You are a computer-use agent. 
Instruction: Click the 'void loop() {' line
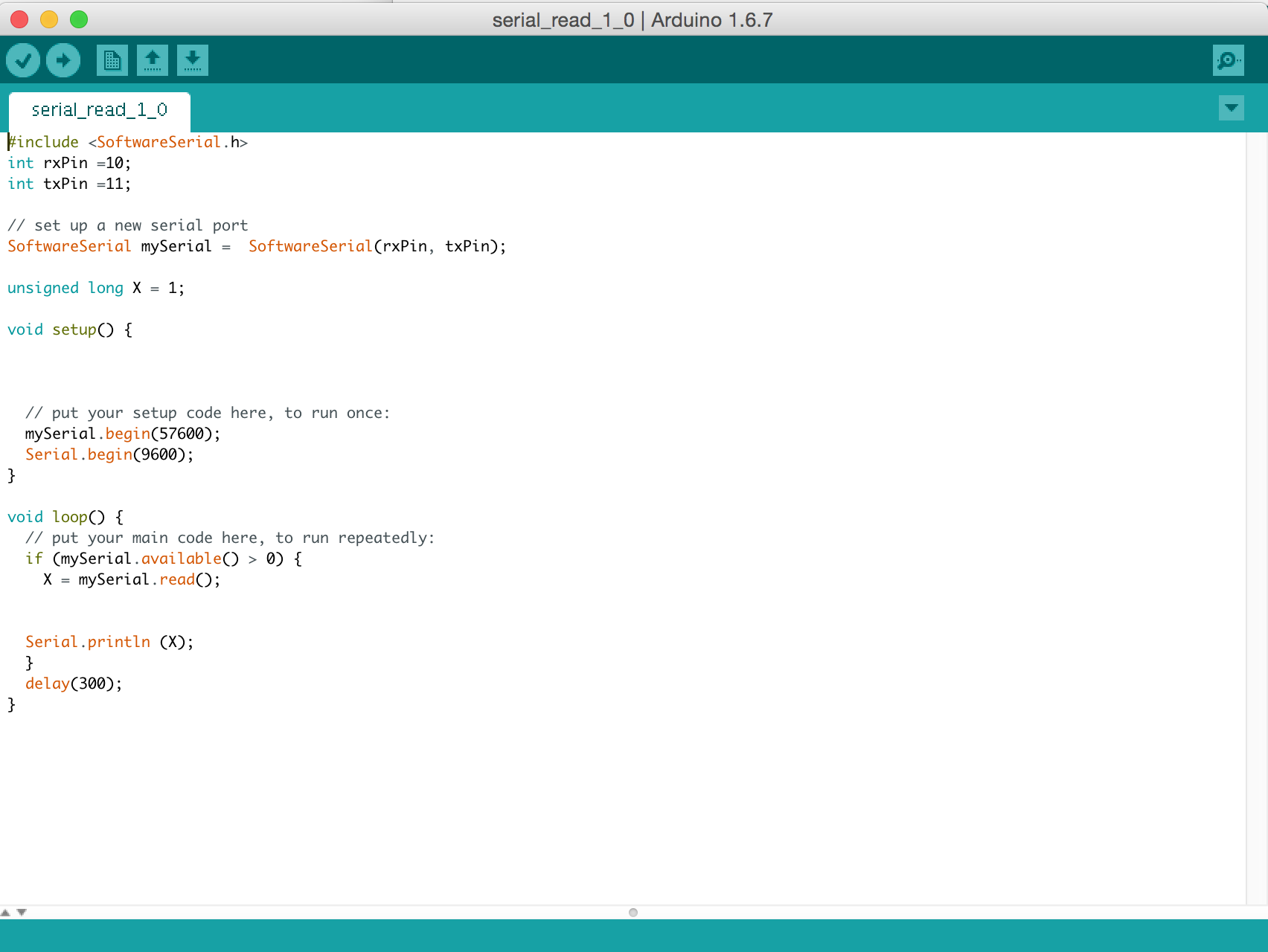(65, 517)
